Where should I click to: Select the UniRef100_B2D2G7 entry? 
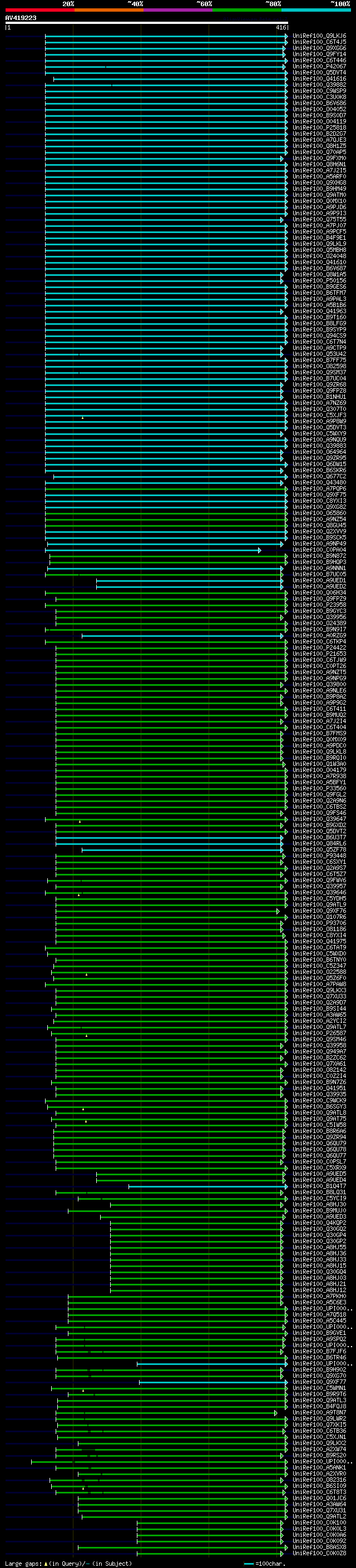pyautogui.click(x=319, y=134)
